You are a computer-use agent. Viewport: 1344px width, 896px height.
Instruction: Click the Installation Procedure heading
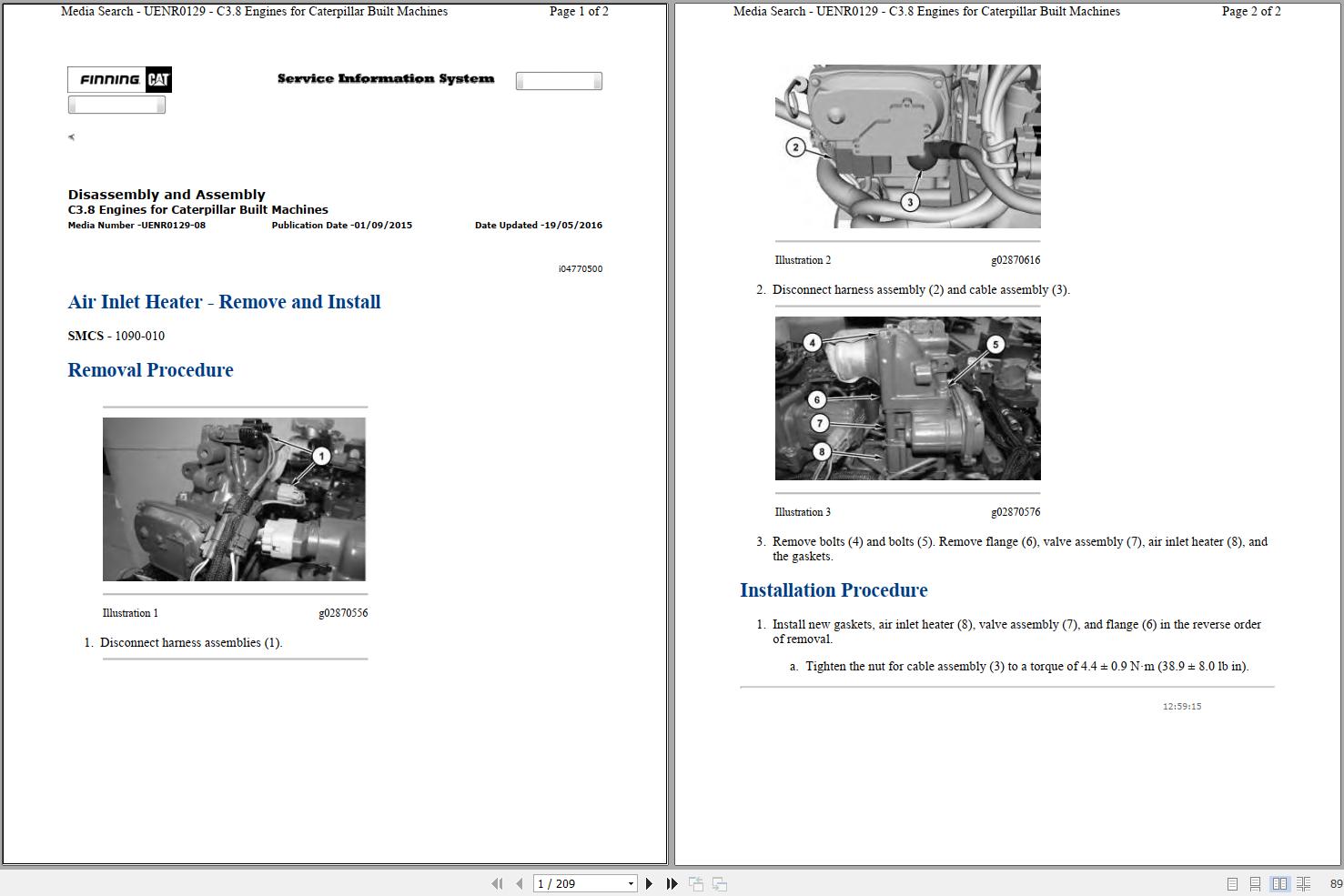click(x=834, y=590)
